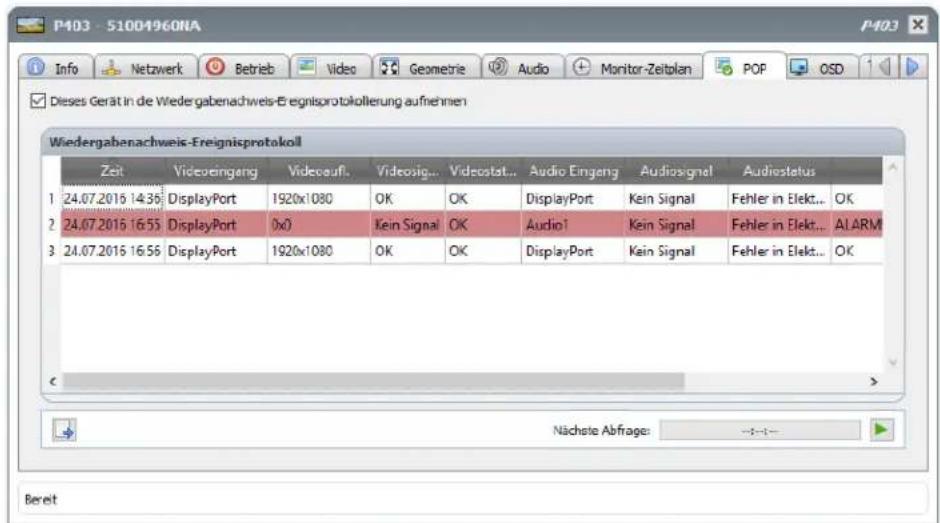Viewport: 940px width, 523px height.
Task: Start polling with the green play button
Action: click(881, 429)
